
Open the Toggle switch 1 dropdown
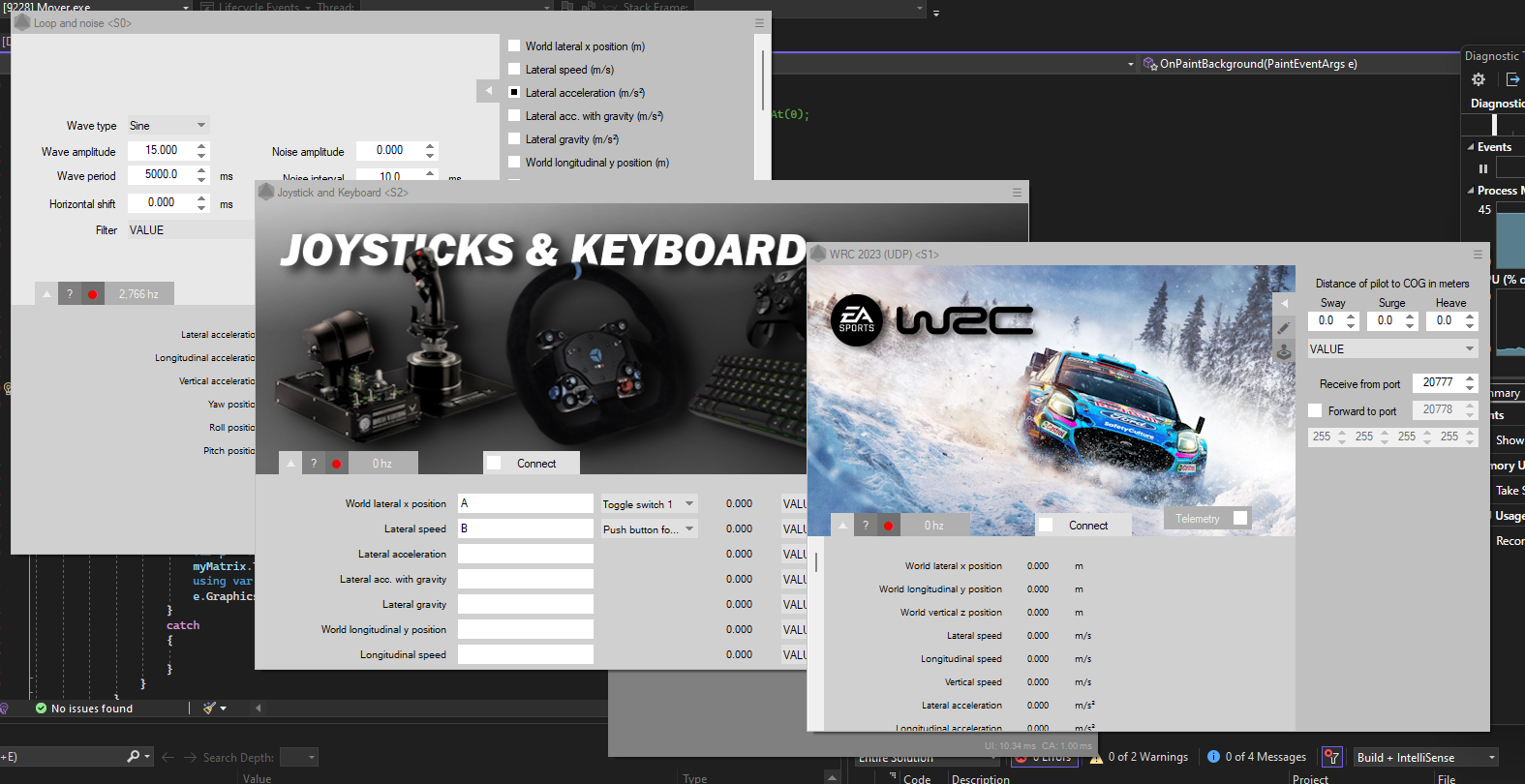click(x=649, y=504)
